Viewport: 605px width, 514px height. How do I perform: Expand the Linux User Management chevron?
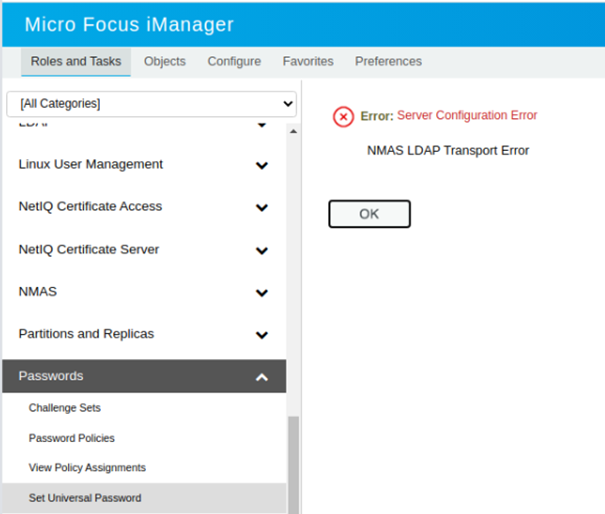coord(262,165)
